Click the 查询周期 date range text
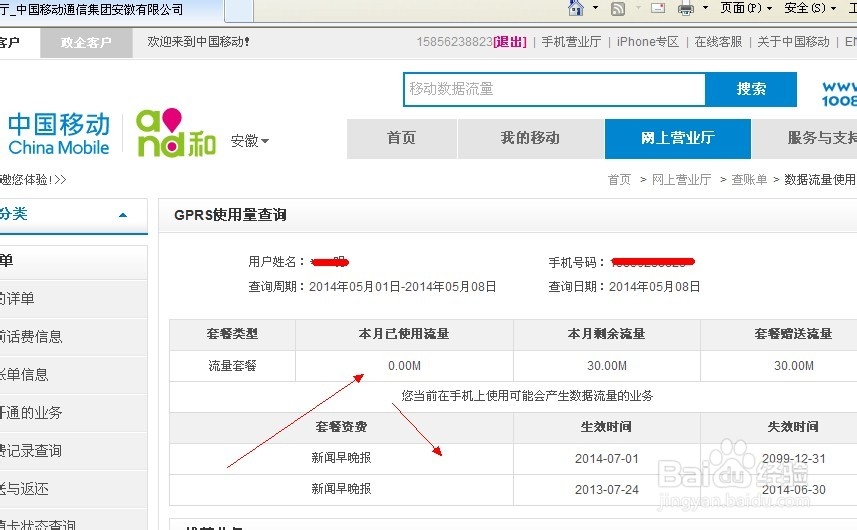 372,287
